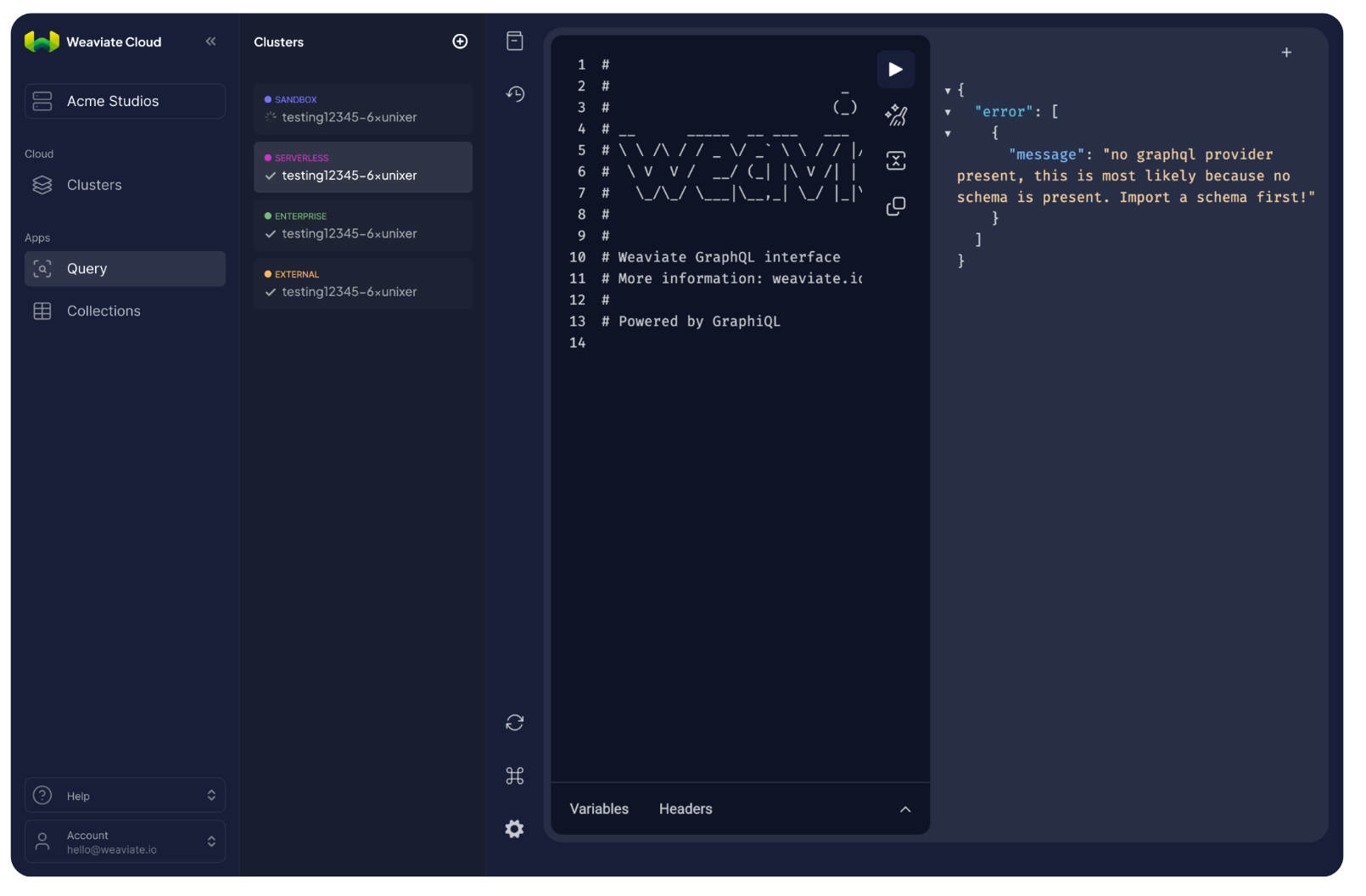Collapse the root JSON object arrow
The width and height of the screenshot is (1366, 896).
(948, 91)
